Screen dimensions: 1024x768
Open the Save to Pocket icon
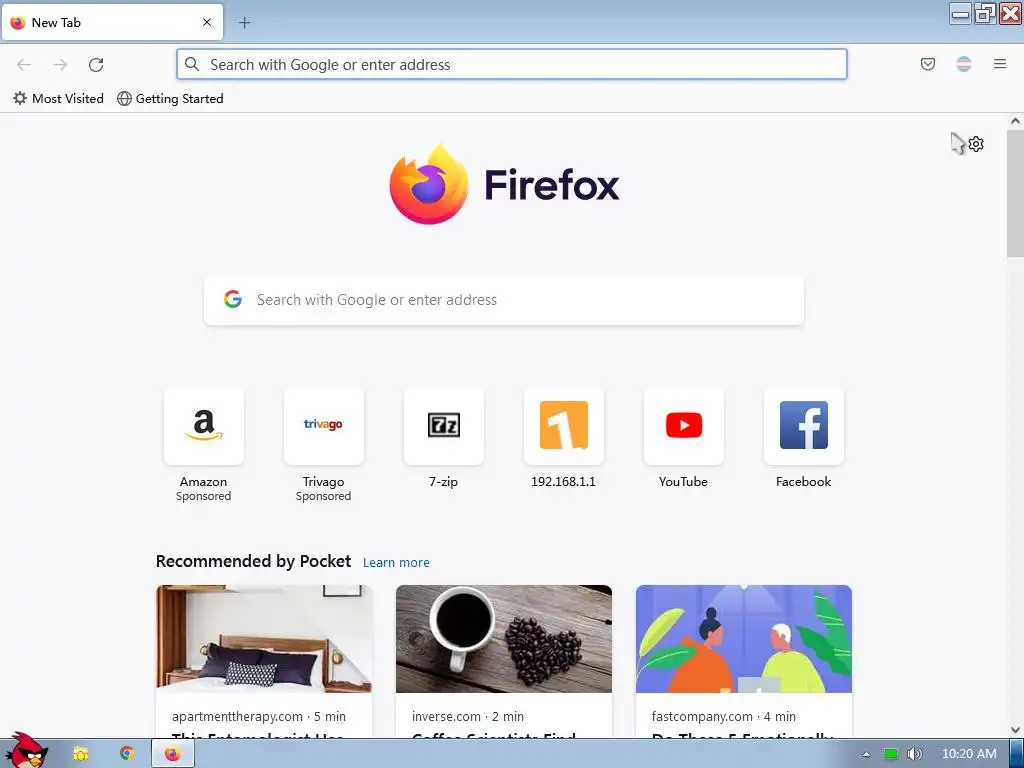point(927,64)
